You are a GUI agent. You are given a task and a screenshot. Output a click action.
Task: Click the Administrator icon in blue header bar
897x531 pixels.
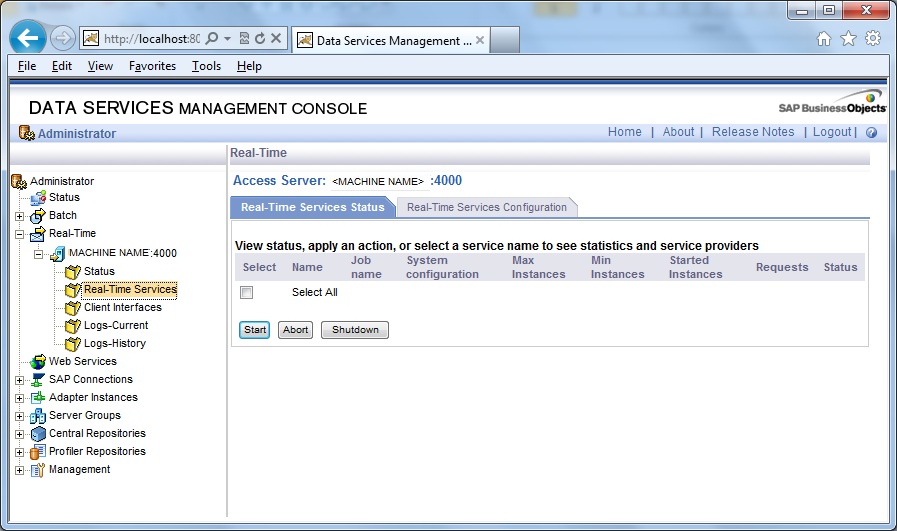pos(26,133)
